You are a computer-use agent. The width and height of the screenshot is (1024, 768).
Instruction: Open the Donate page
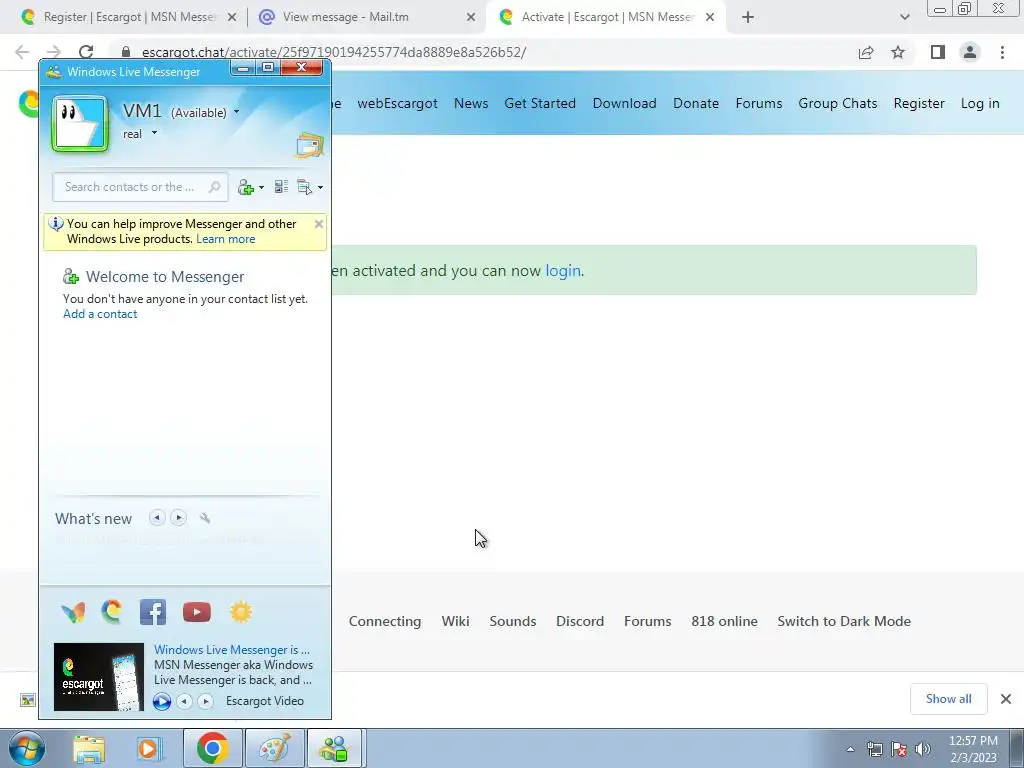[x=696, y=103]
